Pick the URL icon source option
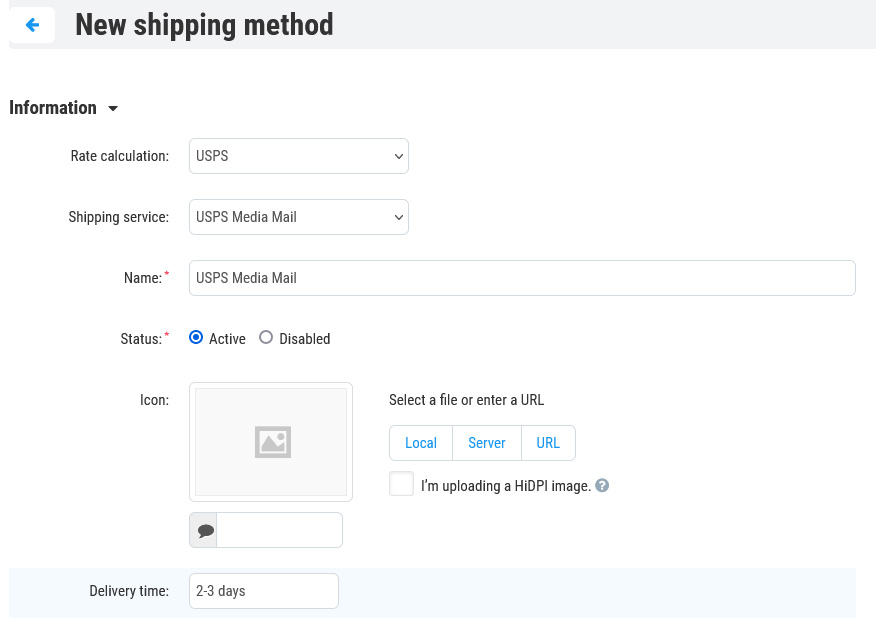Screen dimensions: 876x618 pos(548,443)
